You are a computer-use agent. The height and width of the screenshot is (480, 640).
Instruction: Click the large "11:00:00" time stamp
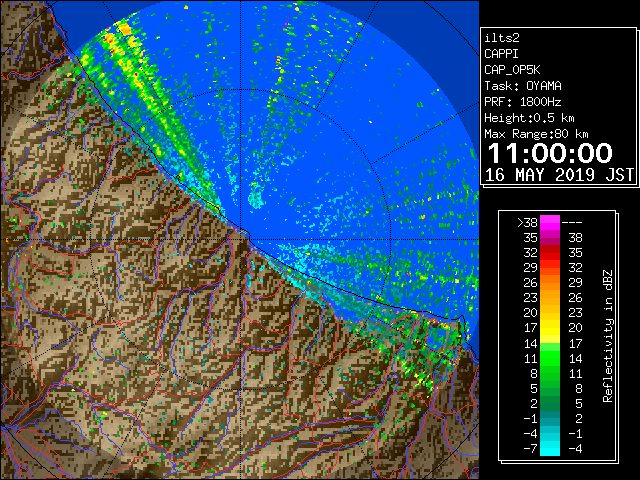coord(550,153)
